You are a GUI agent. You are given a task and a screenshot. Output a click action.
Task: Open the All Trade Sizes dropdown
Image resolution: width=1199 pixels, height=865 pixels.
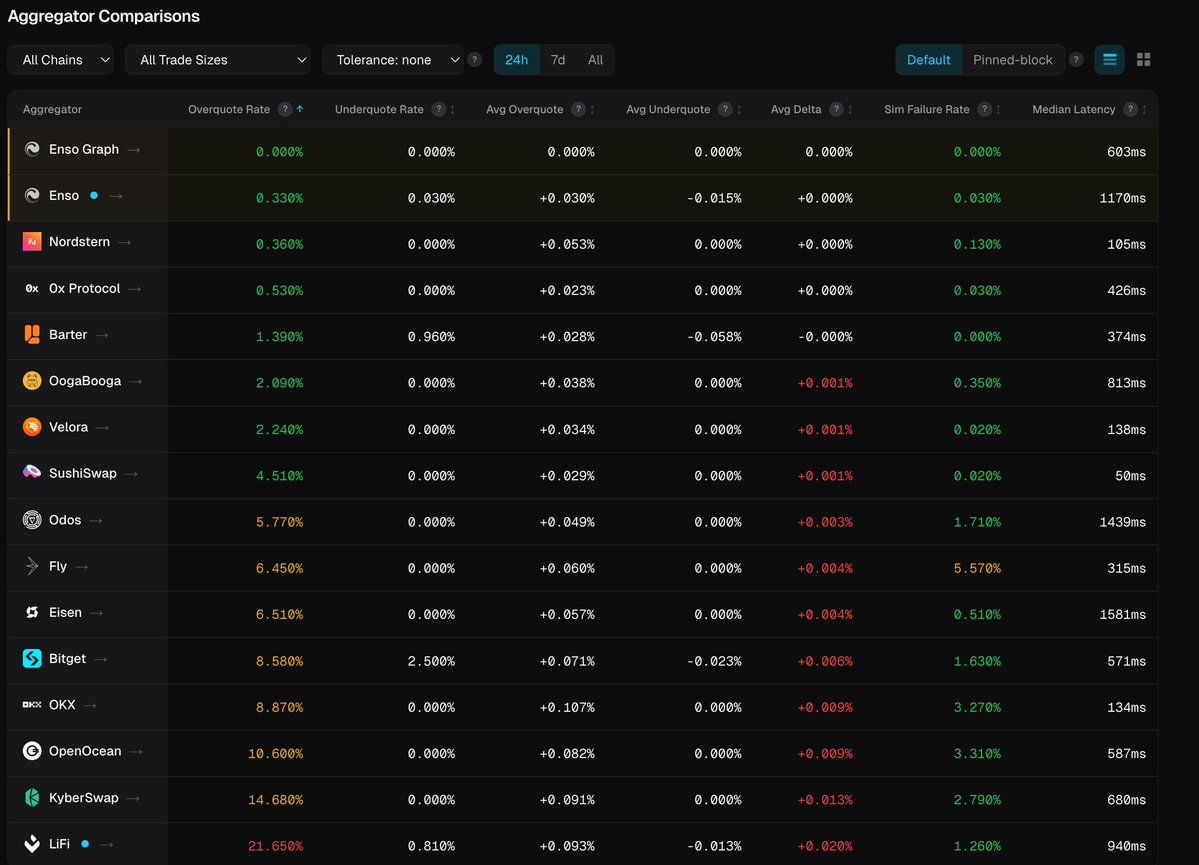[217, 60]
